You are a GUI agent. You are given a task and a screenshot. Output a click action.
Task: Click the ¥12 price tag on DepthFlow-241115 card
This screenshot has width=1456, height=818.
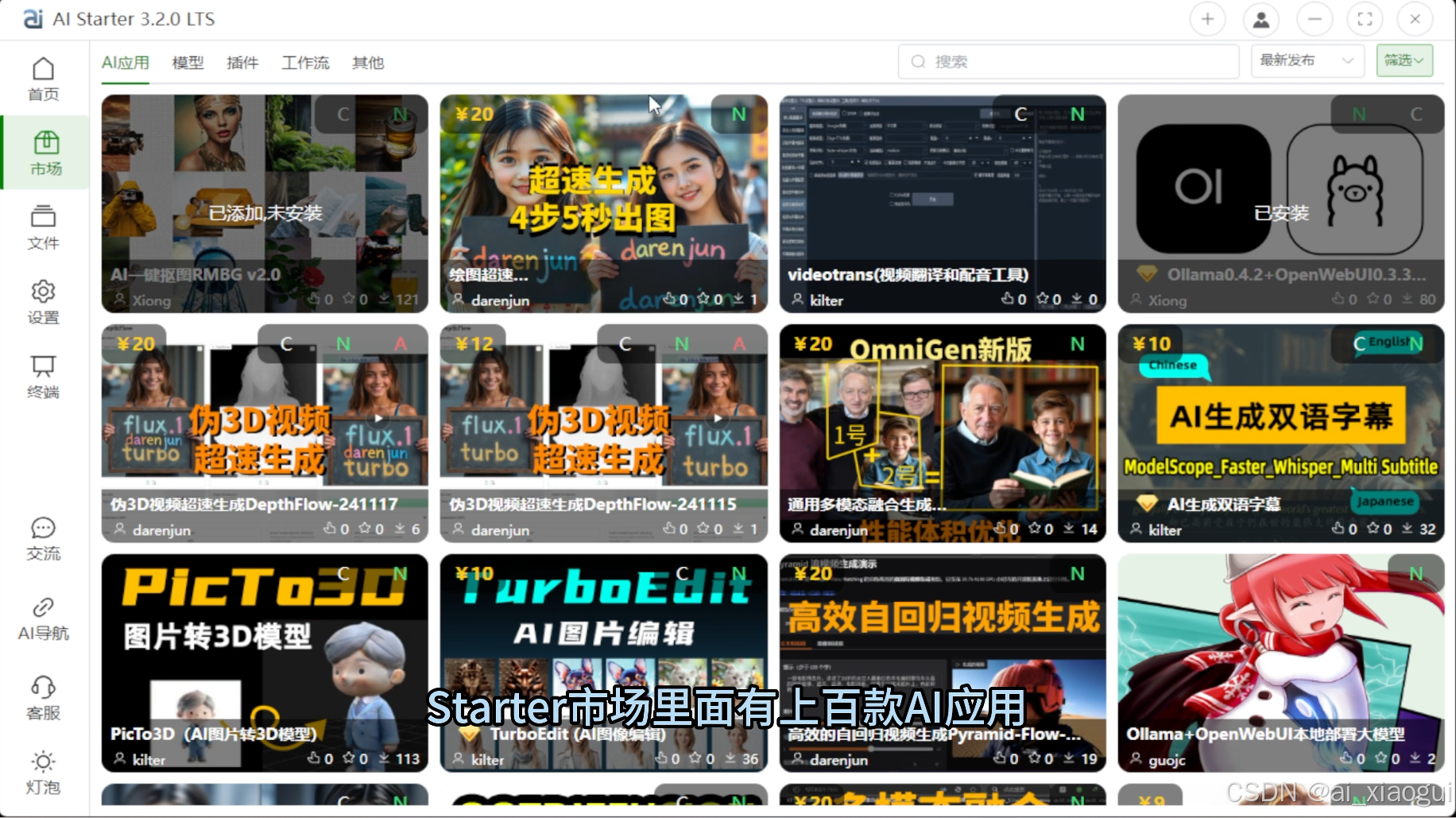[x=474, y=343]
